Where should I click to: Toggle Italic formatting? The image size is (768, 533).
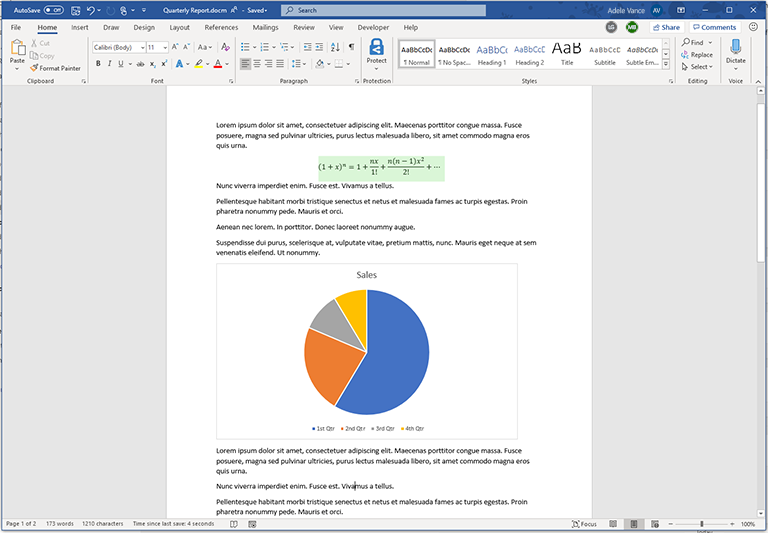pos(109,64)
